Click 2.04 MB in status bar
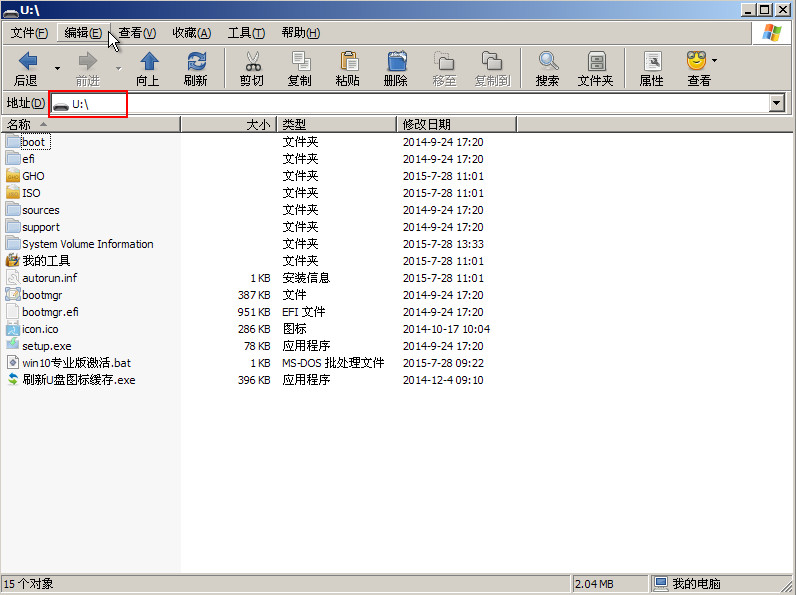796x595 pixels. tap(594, 584)
